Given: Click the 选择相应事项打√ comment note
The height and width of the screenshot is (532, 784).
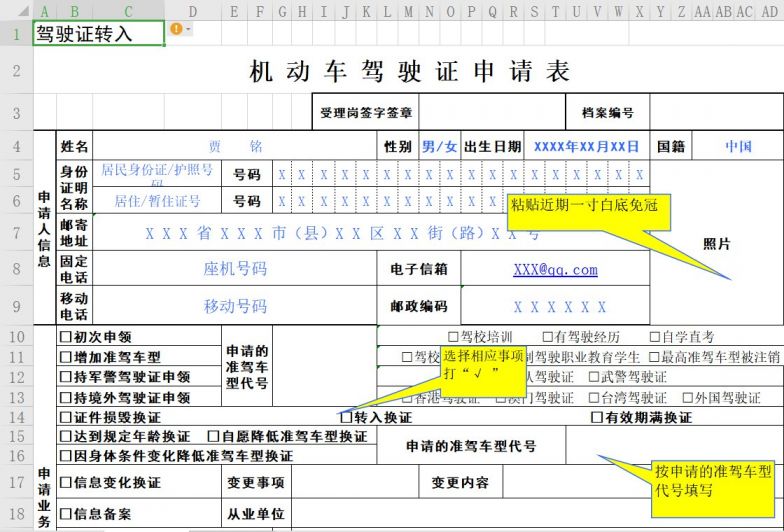Looking at the screenshot, I should click(x=483, y=372).
